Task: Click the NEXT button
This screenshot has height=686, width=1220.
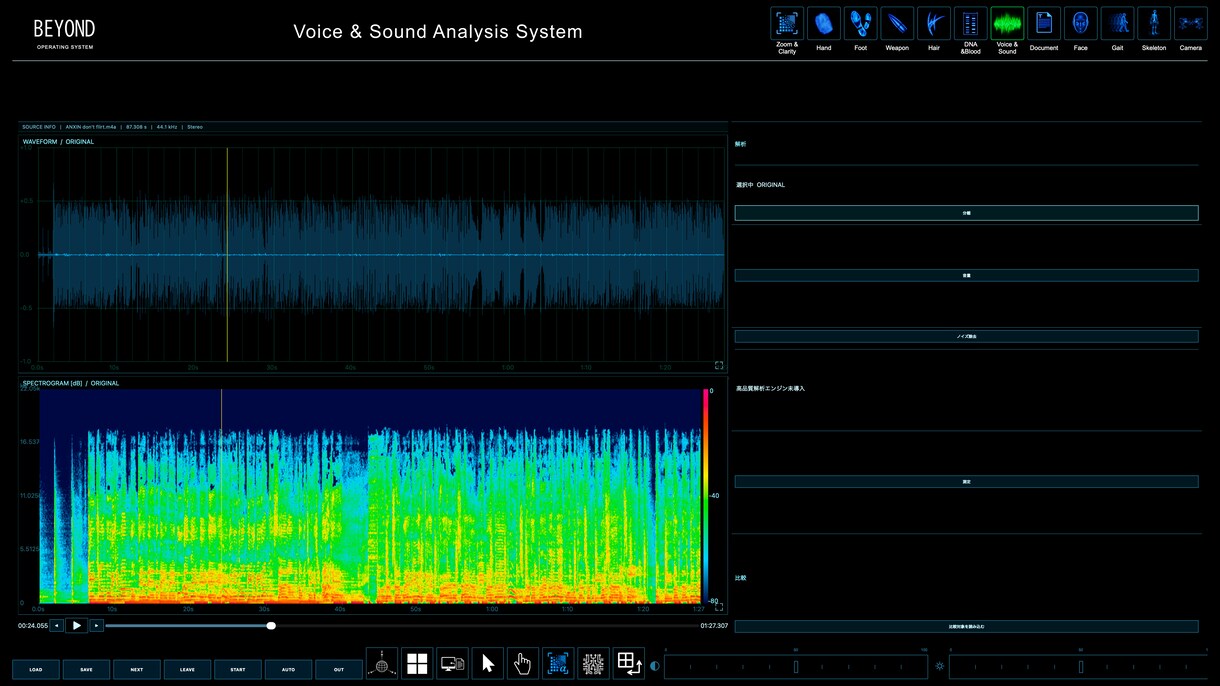Action: pos(137,670)
